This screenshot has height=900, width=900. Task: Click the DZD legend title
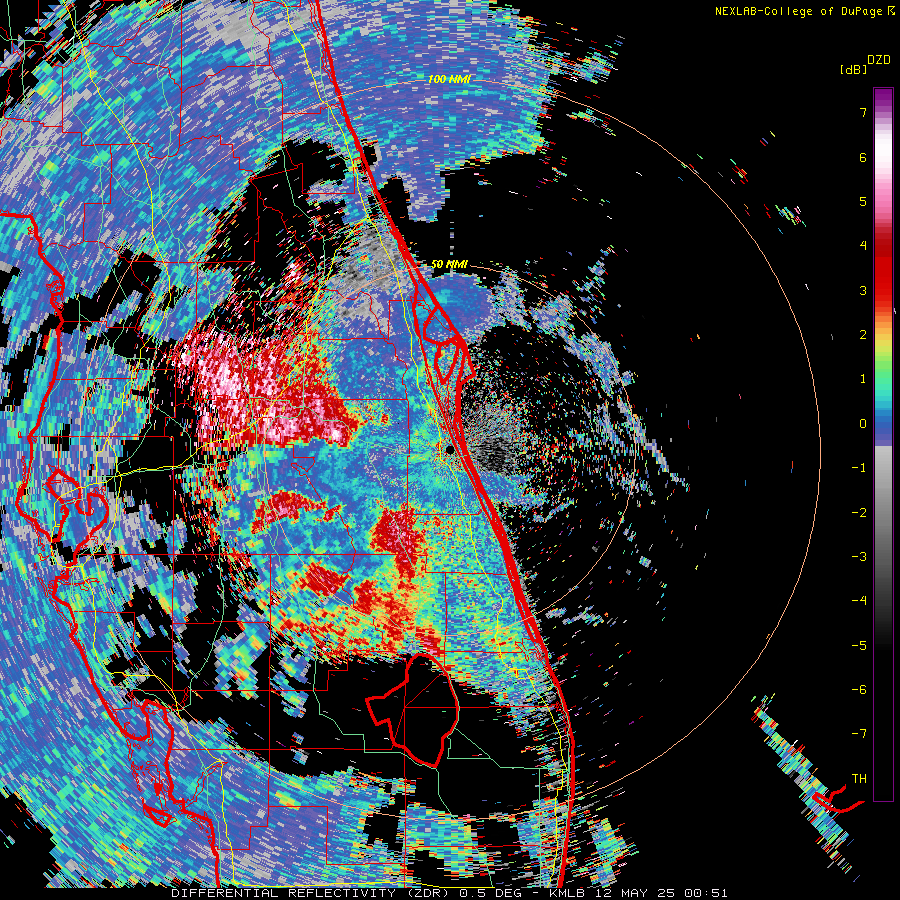[878, 60]
